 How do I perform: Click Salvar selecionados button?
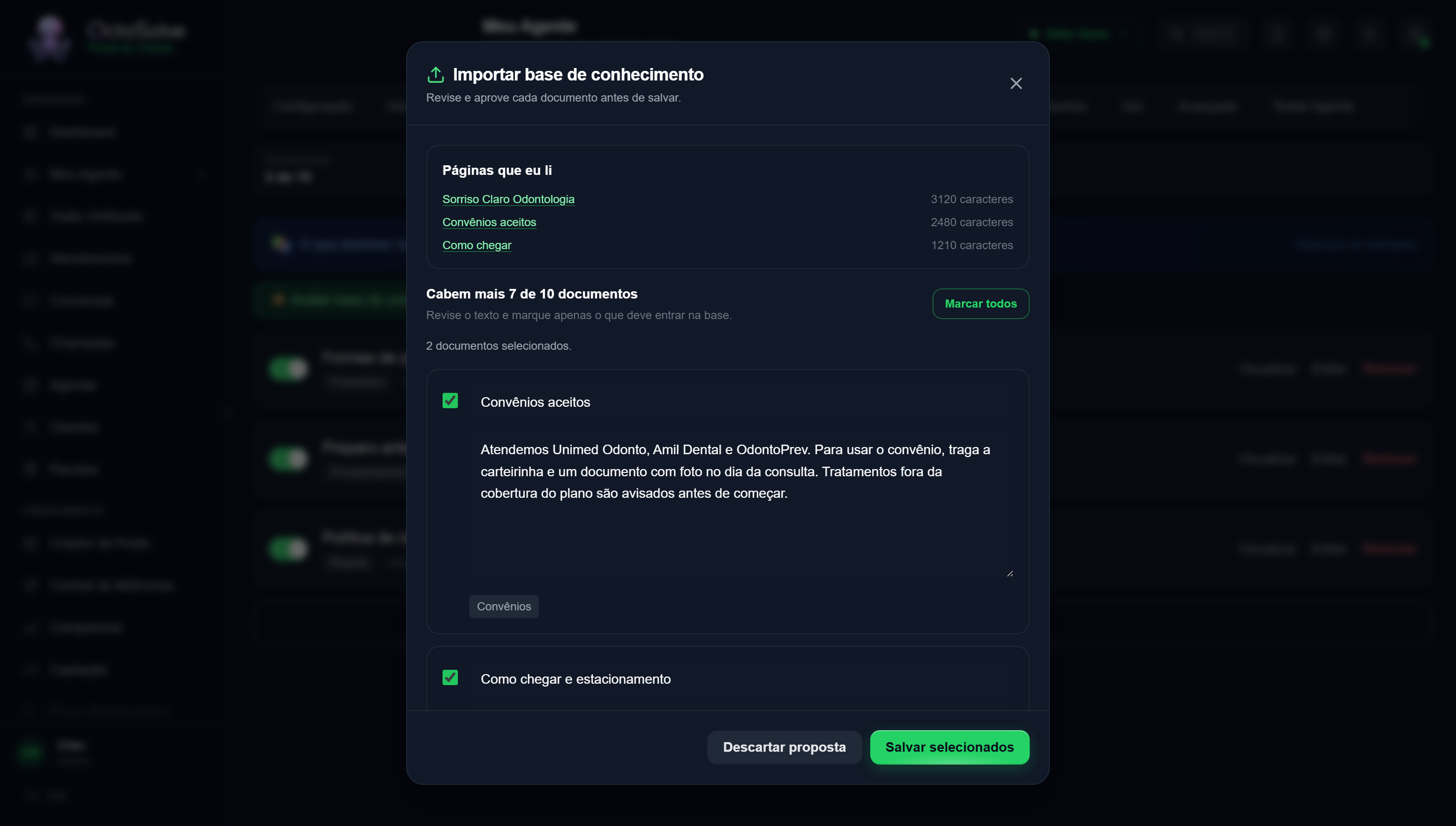[x=949, y=747]
